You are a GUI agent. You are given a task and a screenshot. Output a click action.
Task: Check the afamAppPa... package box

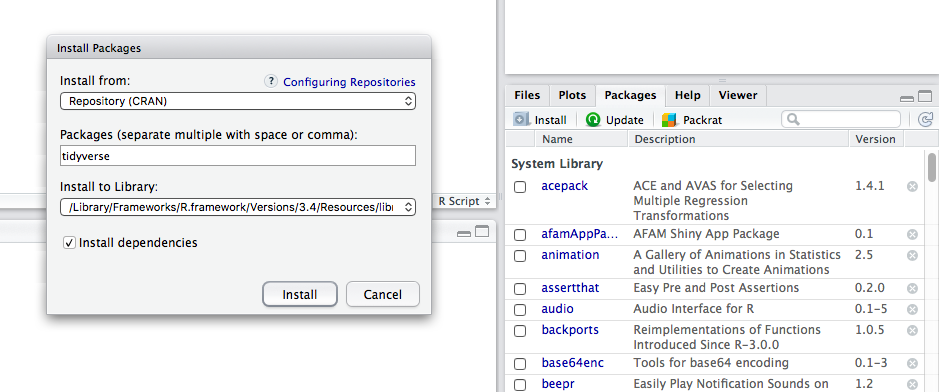tap(520, 235)
